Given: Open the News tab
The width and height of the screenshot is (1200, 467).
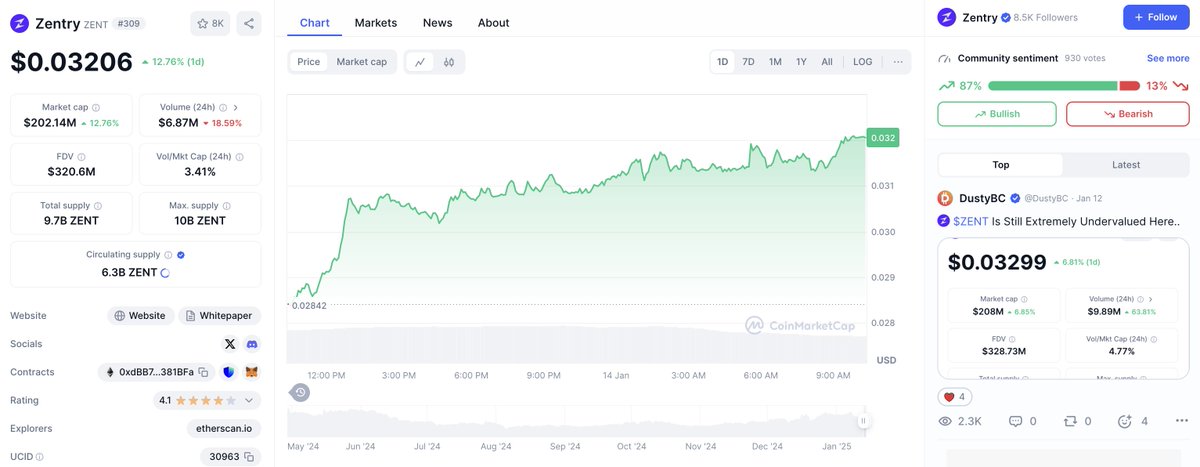Looking at the screenshot, I should (x=437, y=23).
